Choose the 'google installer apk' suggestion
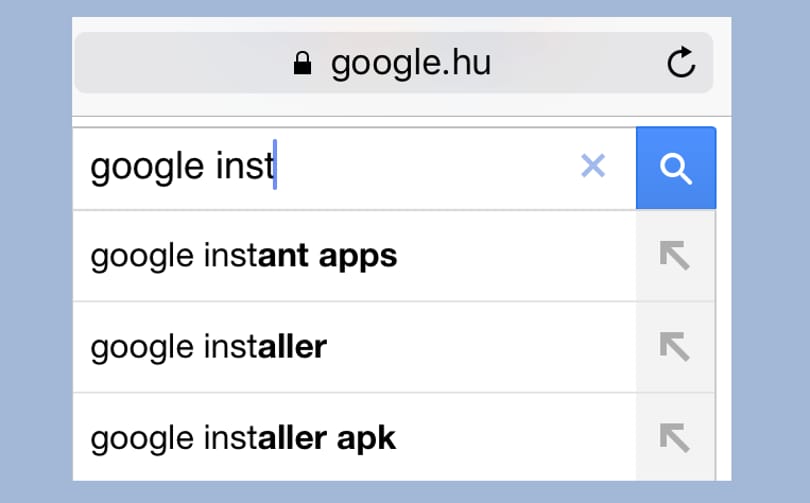 point(354,437)
